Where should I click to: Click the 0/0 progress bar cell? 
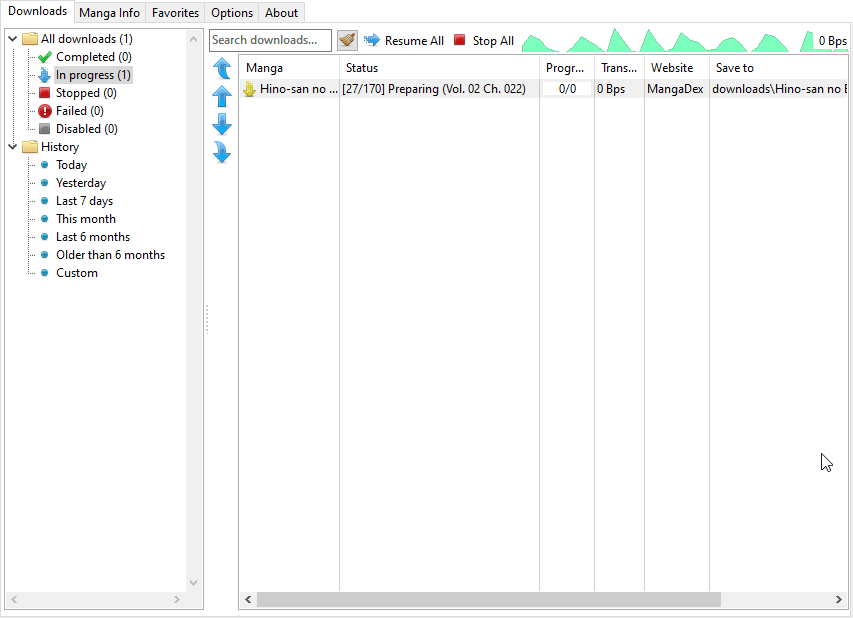click(567, 89)
